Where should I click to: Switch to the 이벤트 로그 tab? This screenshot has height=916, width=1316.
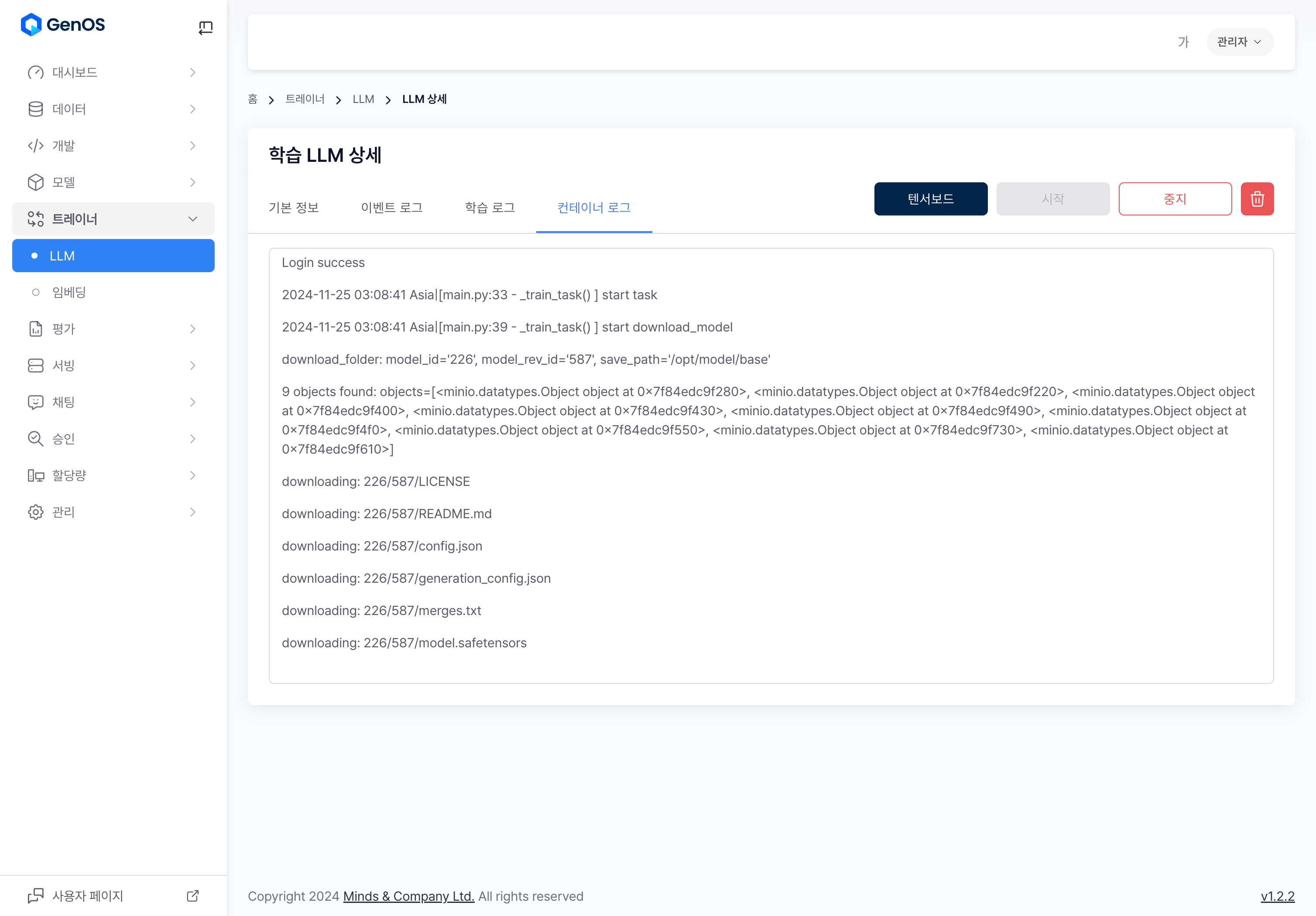[x=391, y=207]
